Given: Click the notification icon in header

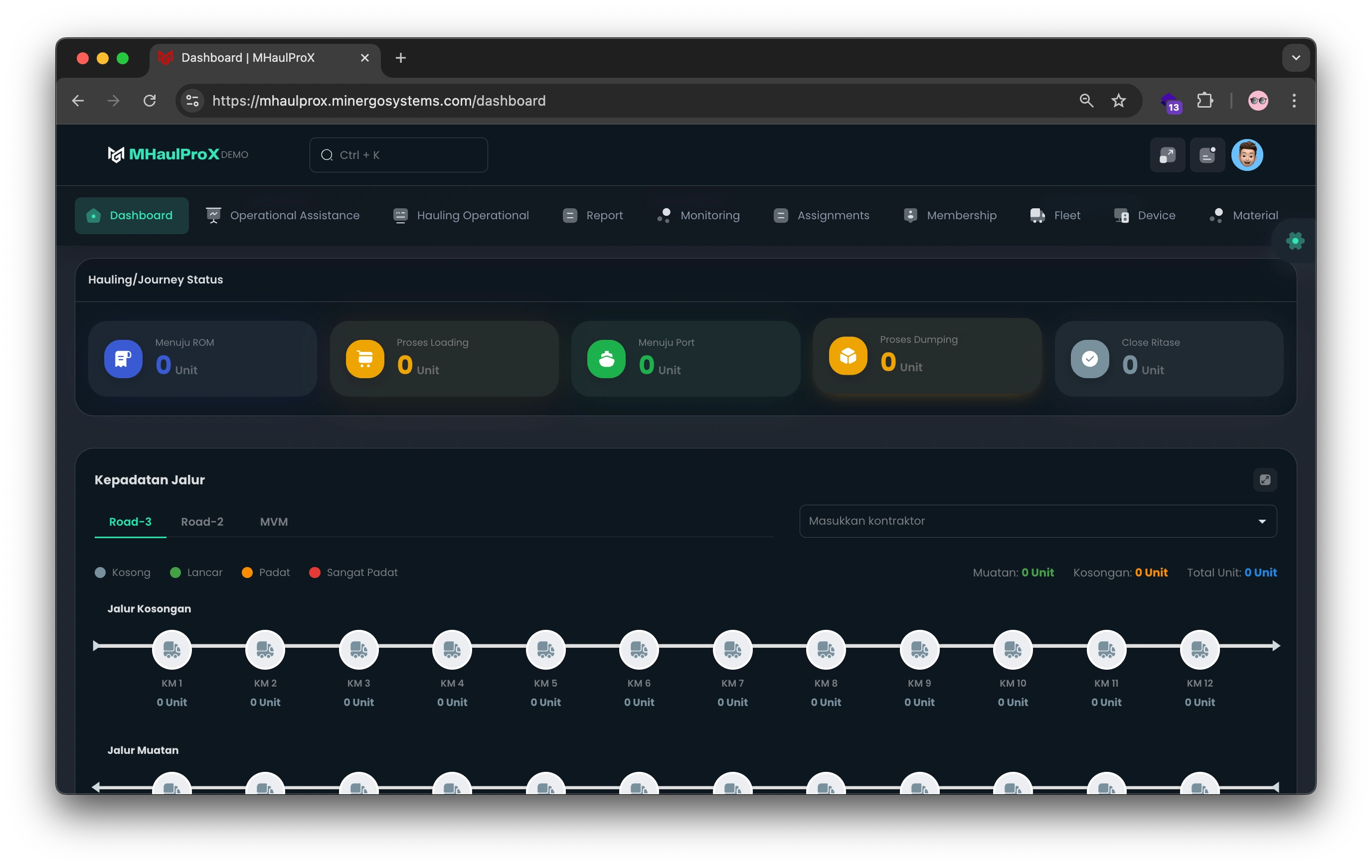Looking at the screenshot, I should [1207, 155].
